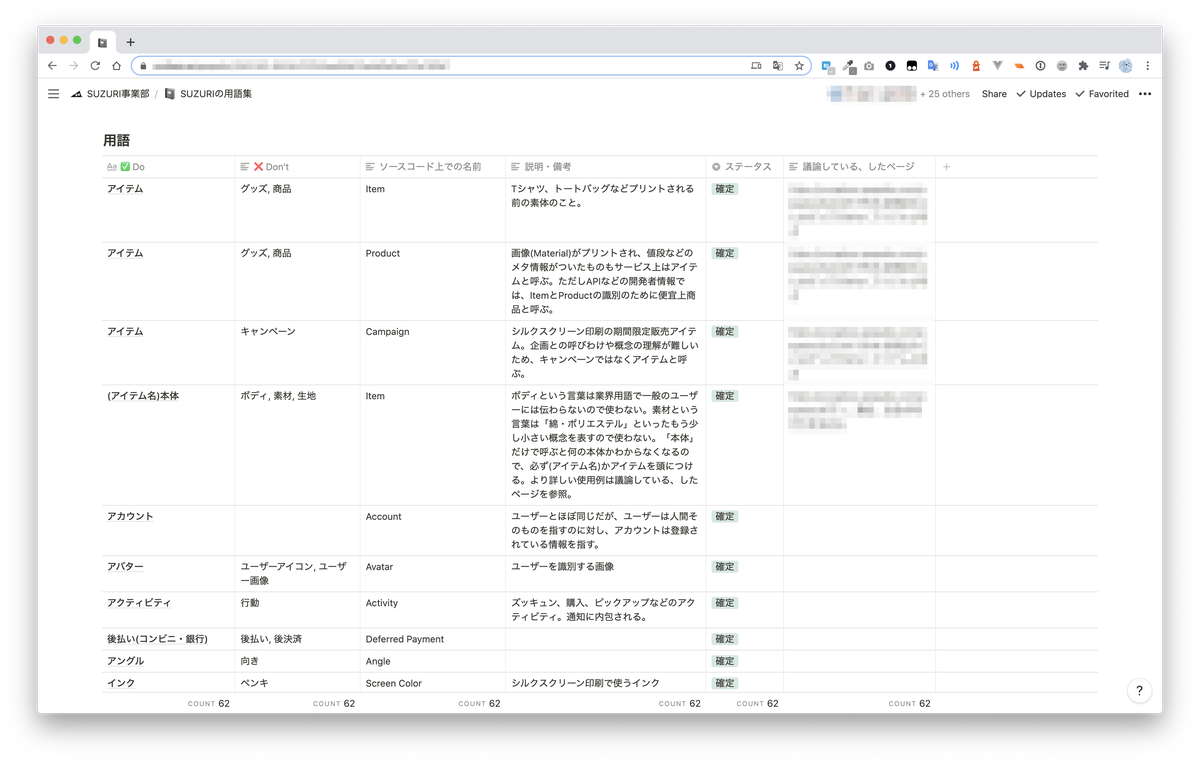Screen dimensions: 1200x763
Task: Open Google Translate from the address bar icon
Action: click(778, 65)
